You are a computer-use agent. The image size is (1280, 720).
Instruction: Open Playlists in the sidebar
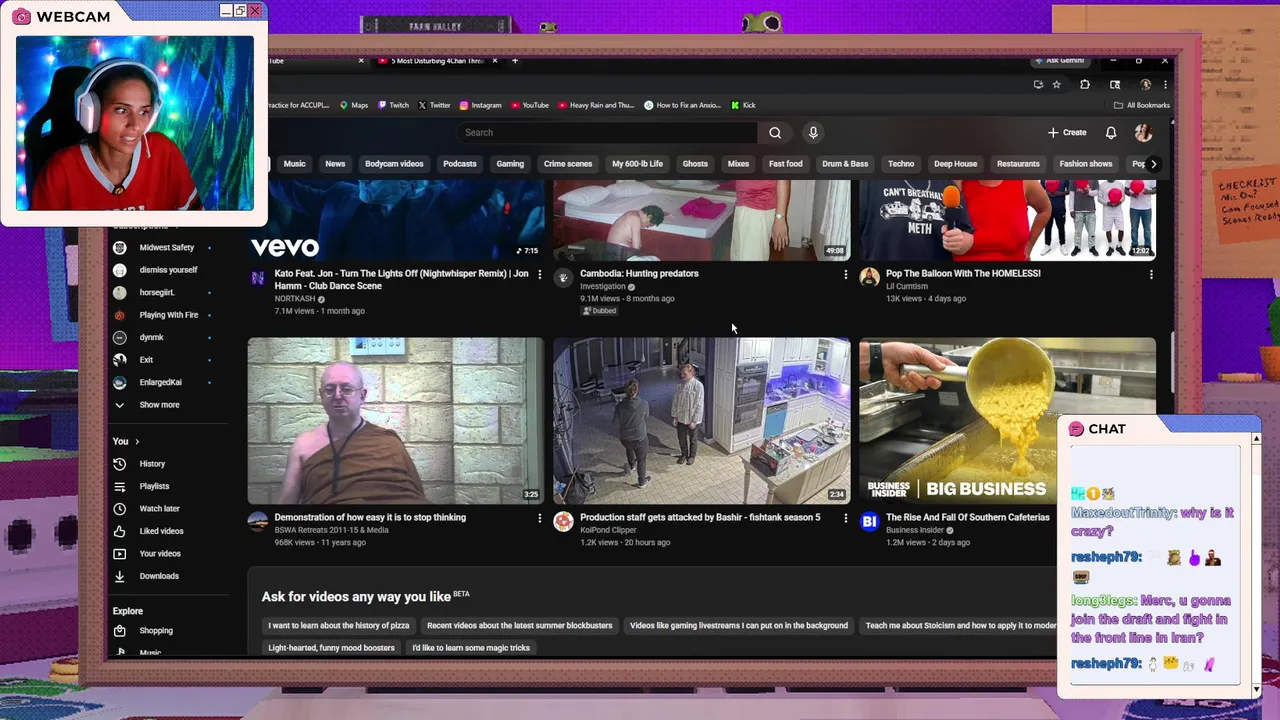point(154,486)
